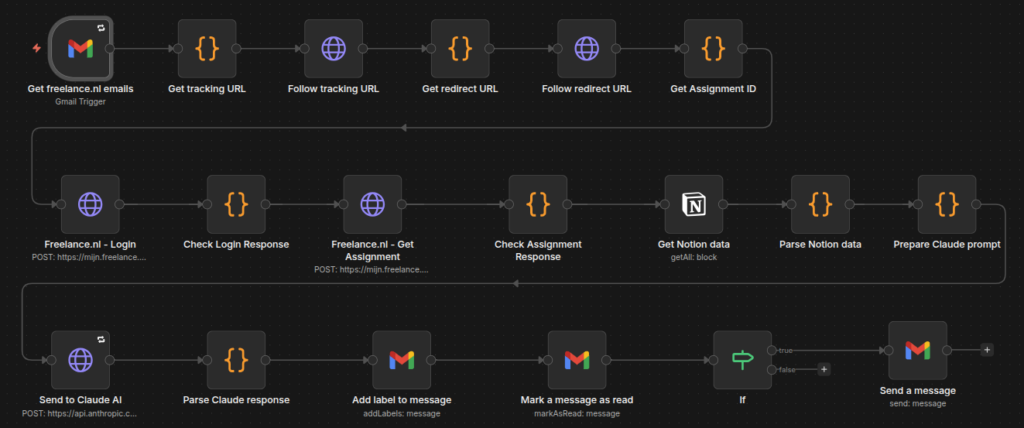This screenshot has width=1024, height=428.
Task: Select the If conditional node
Action: [742, 360]
